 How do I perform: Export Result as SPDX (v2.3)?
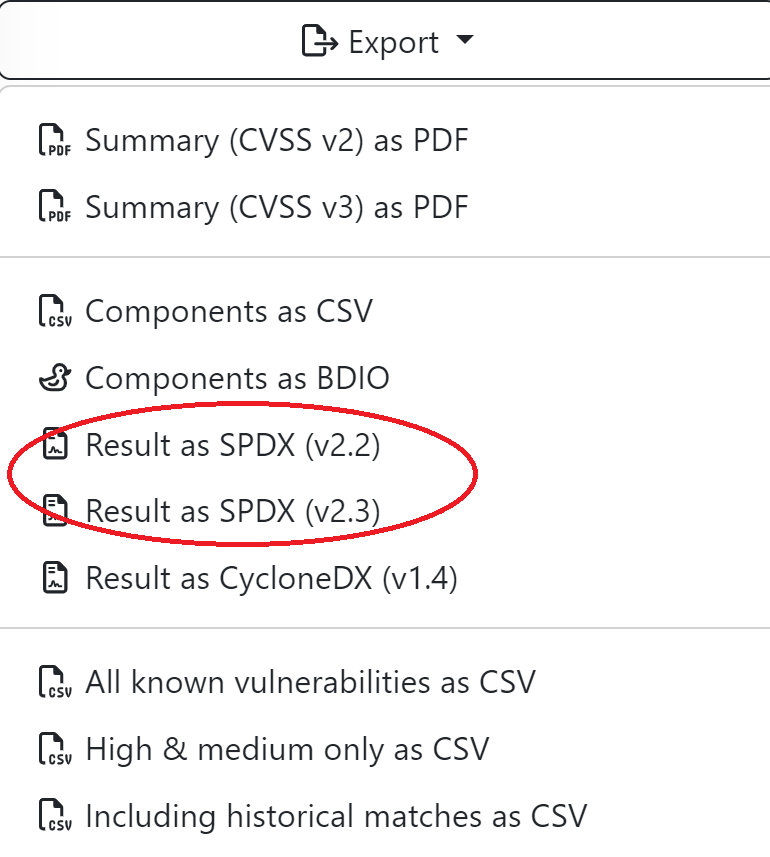click(x=232, y=511)
